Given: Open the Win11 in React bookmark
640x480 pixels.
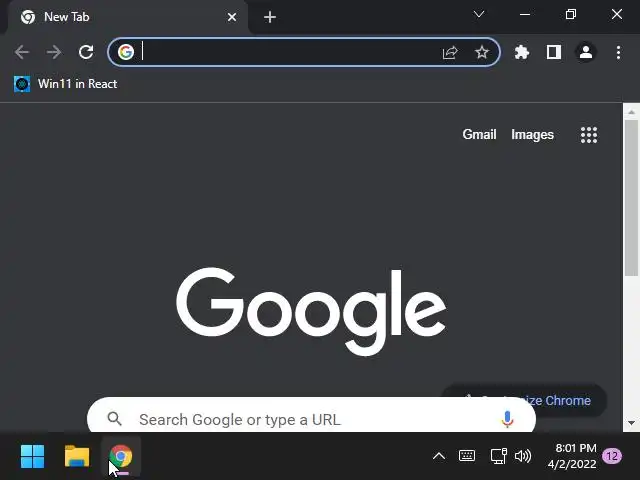Looking at the screenshot, I should click(65, 84).
